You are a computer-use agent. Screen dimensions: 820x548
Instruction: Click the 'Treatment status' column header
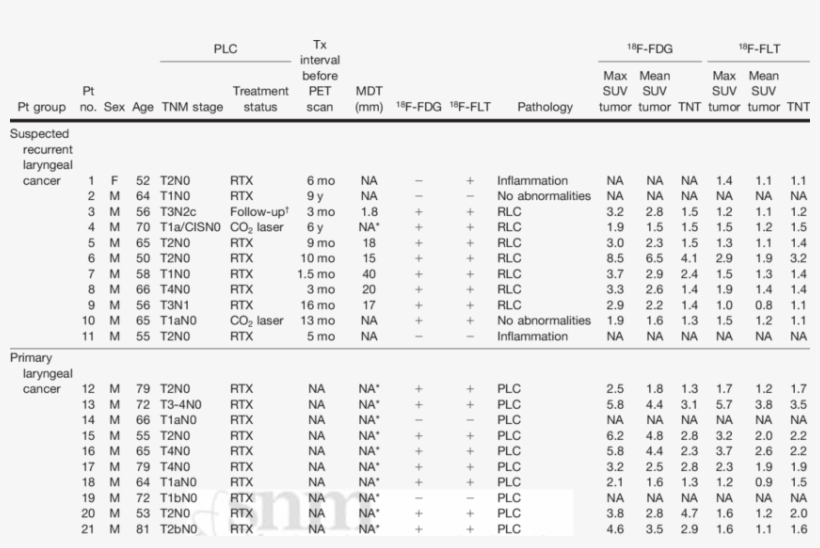[260, 99]
